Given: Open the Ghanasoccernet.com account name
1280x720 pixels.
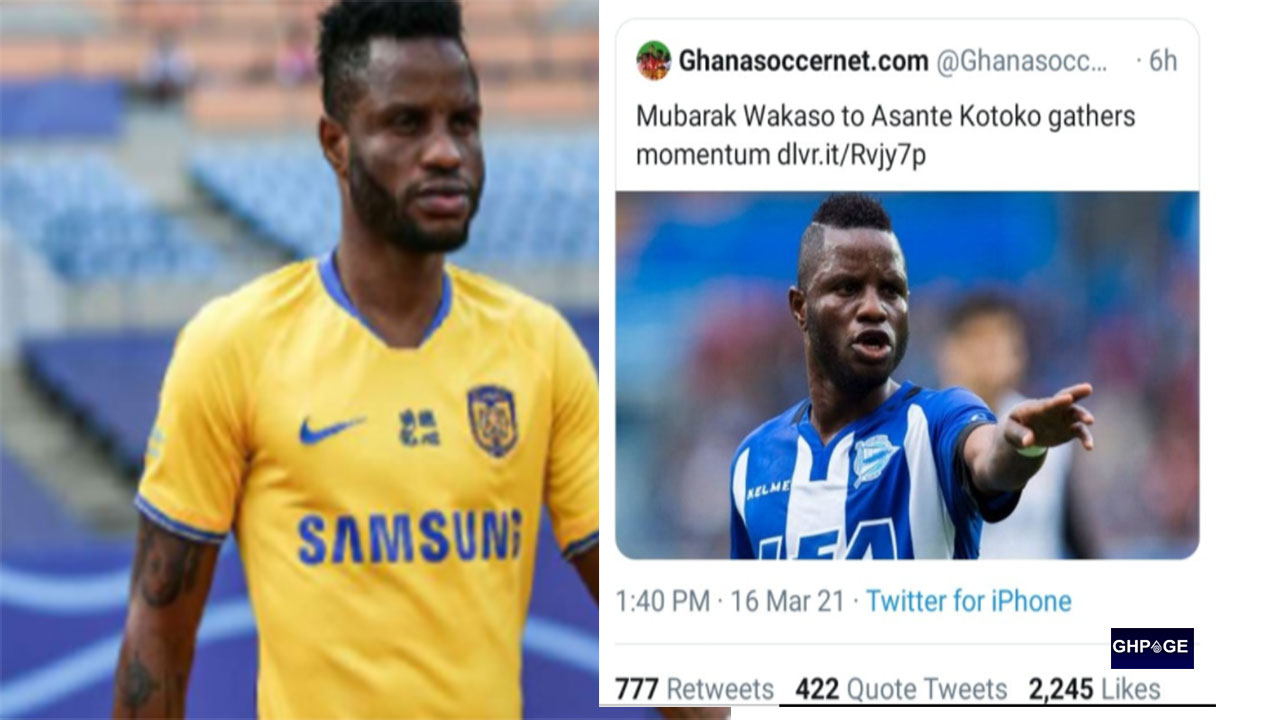Looking at the screenshot, I should (x=803, y=61).
